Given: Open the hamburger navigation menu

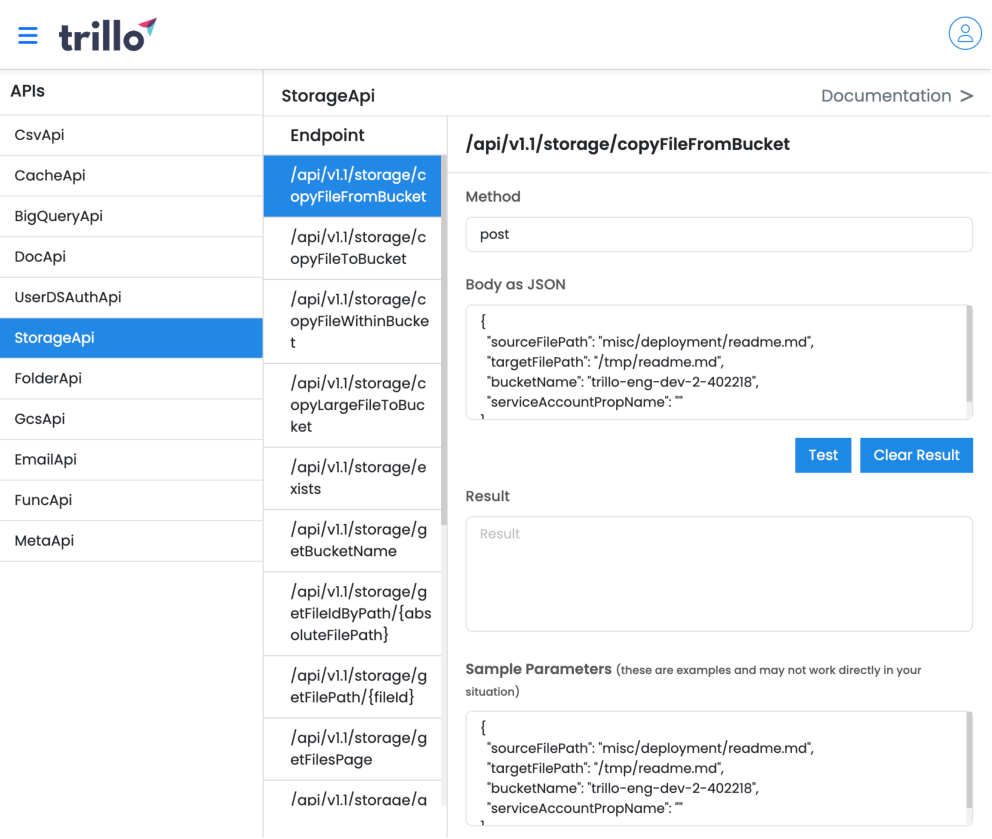Looking at the screenshot, I should [x=28, y=35].
